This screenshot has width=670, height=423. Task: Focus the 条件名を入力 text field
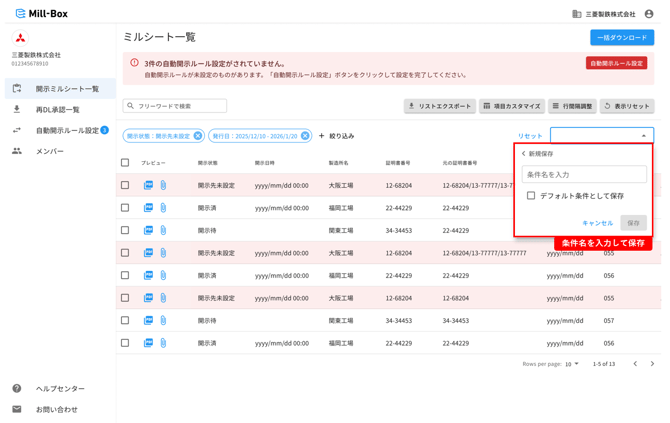coord(584,174)
